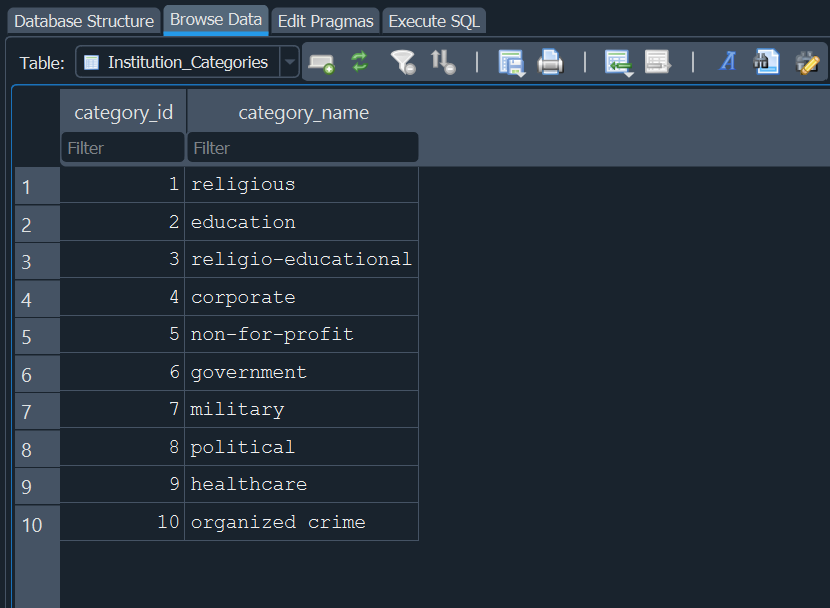Select the 'government' cell

301,372
